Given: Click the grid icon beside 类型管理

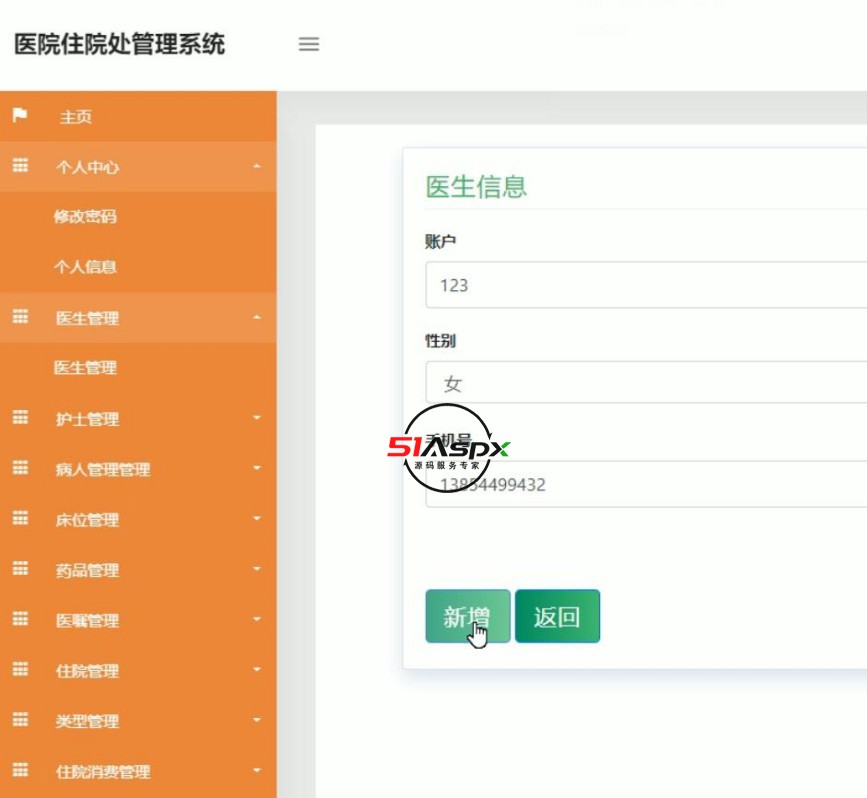Looking at the screenshot, I should pos(20,721).
